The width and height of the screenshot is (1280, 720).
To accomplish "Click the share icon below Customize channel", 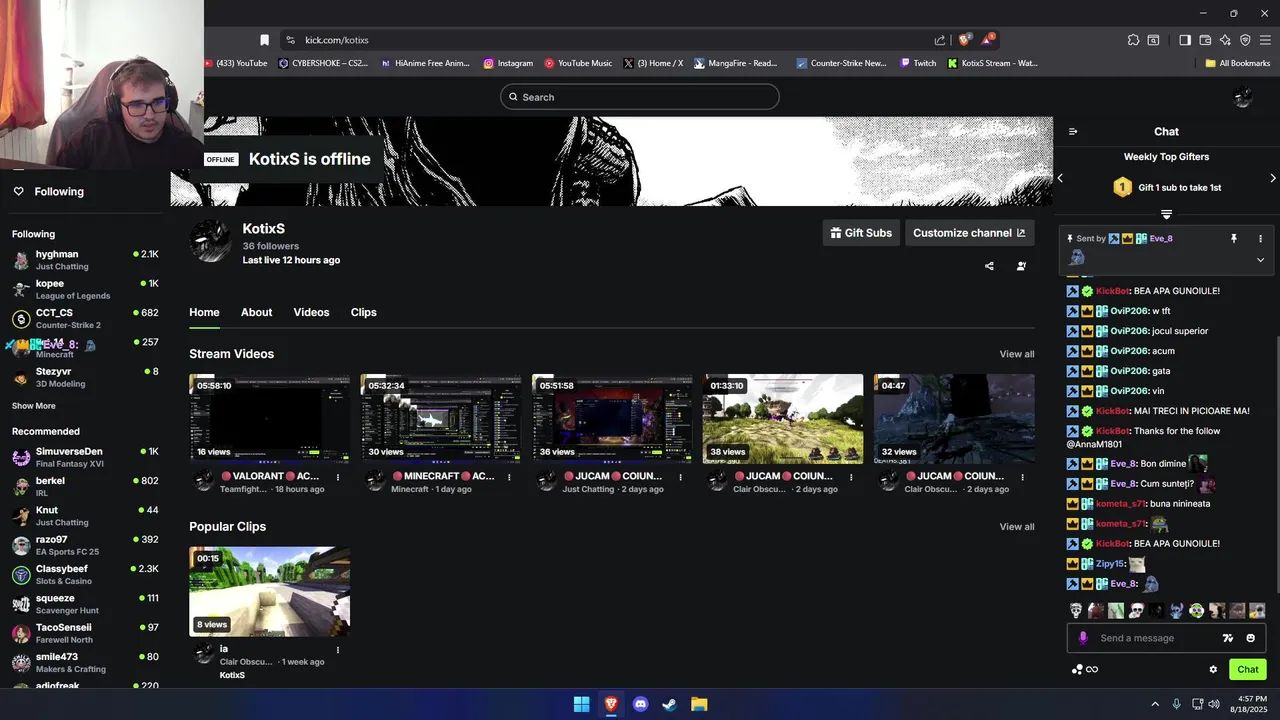I will click(989, 266).
